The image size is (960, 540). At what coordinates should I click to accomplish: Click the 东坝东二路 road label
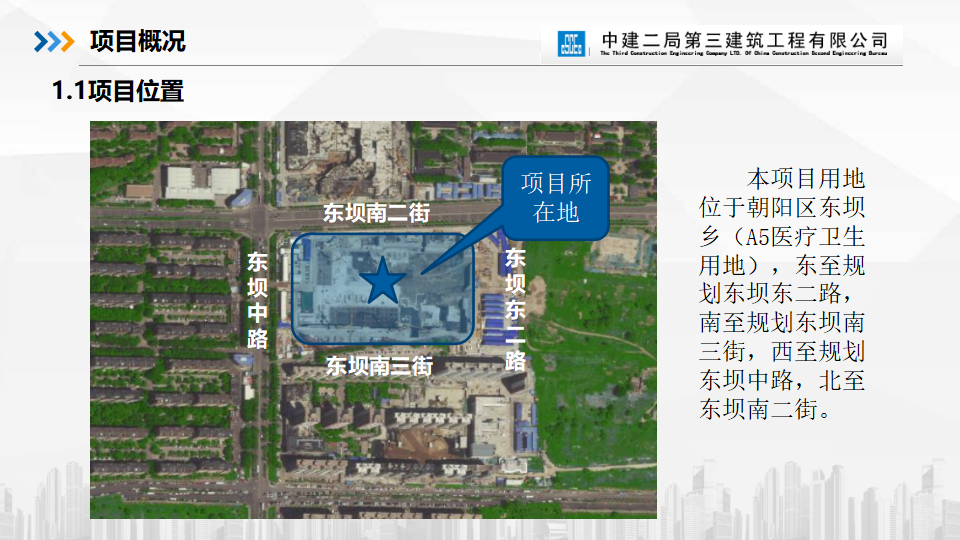pos(515,308)
